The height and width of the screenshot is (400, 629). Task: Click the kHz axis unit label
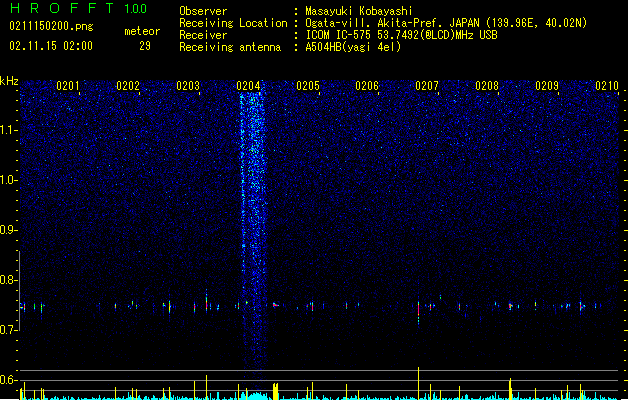tap(9, 81)
